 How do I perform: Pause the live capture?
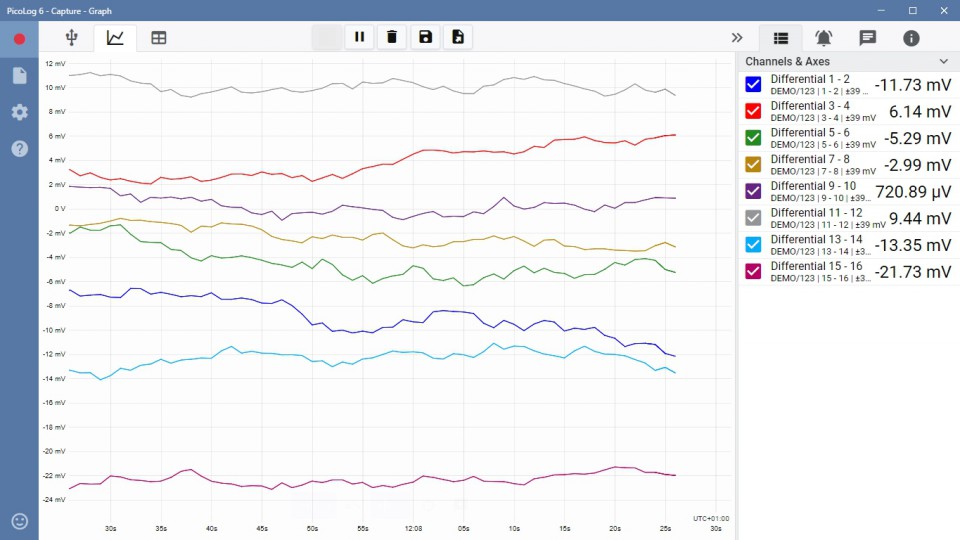(359, 37)
